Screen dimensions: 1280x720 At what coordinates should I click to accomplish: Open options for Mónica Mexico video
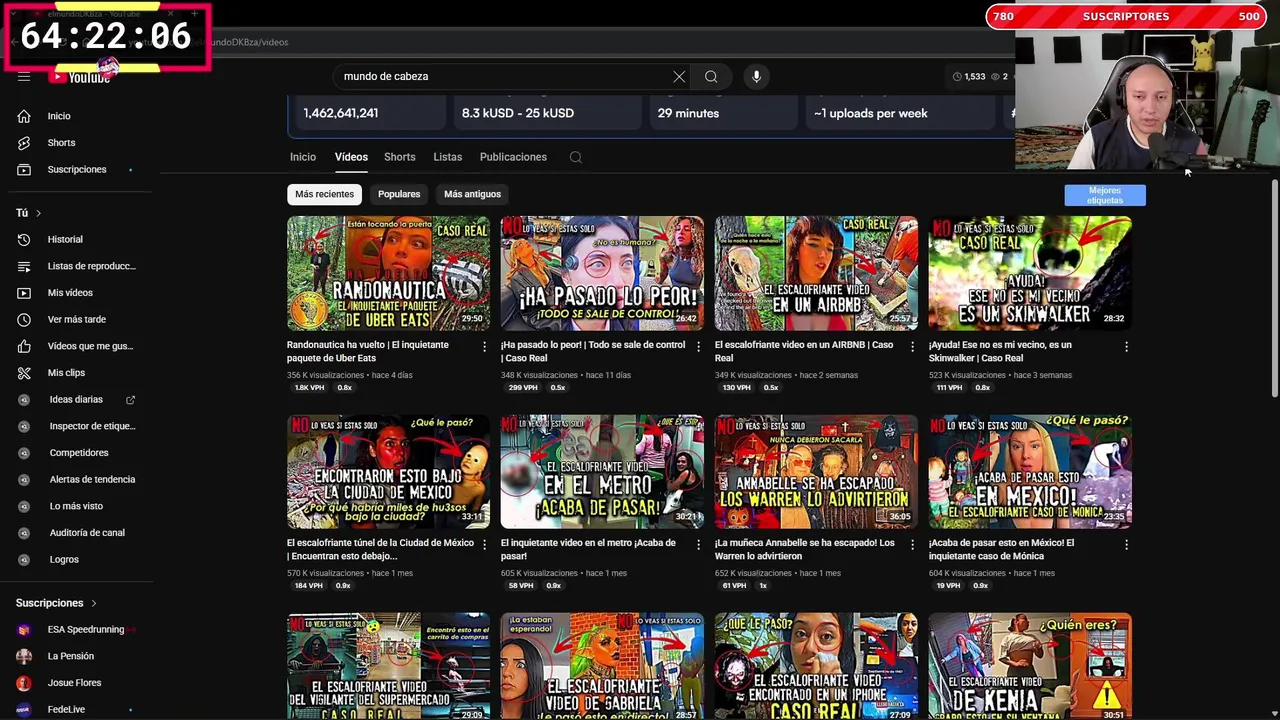coord(1126,545)
